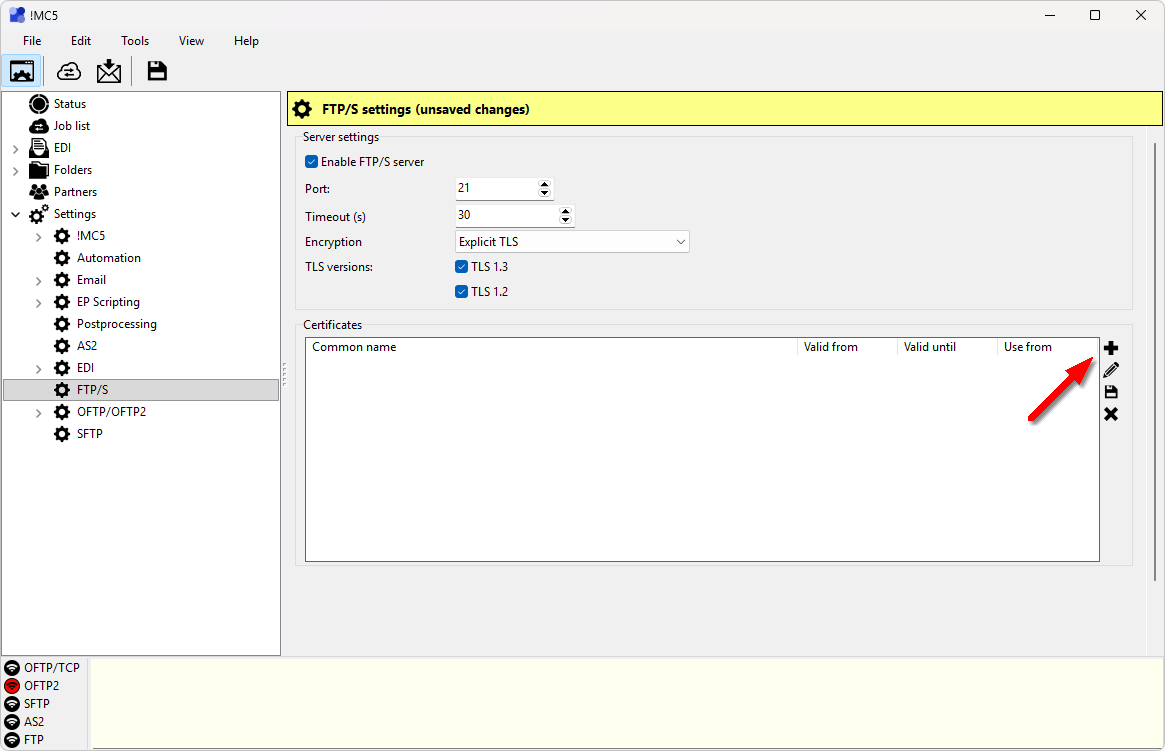1165x751 pixels.
Task: Expand the EP Scripting settings node
Action: [39, 303]
